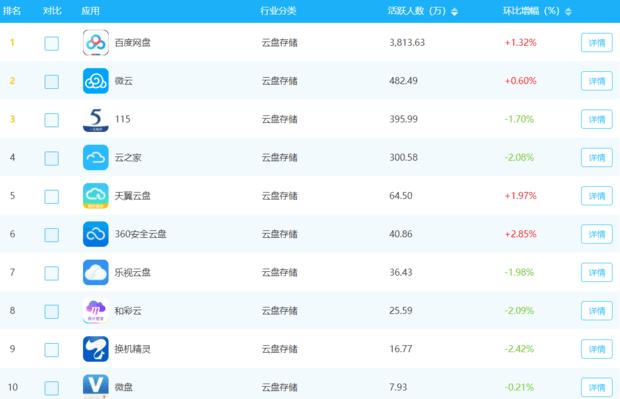
Task: Open the 微云 cloud app icon
Action: click(x=96, y=81)
